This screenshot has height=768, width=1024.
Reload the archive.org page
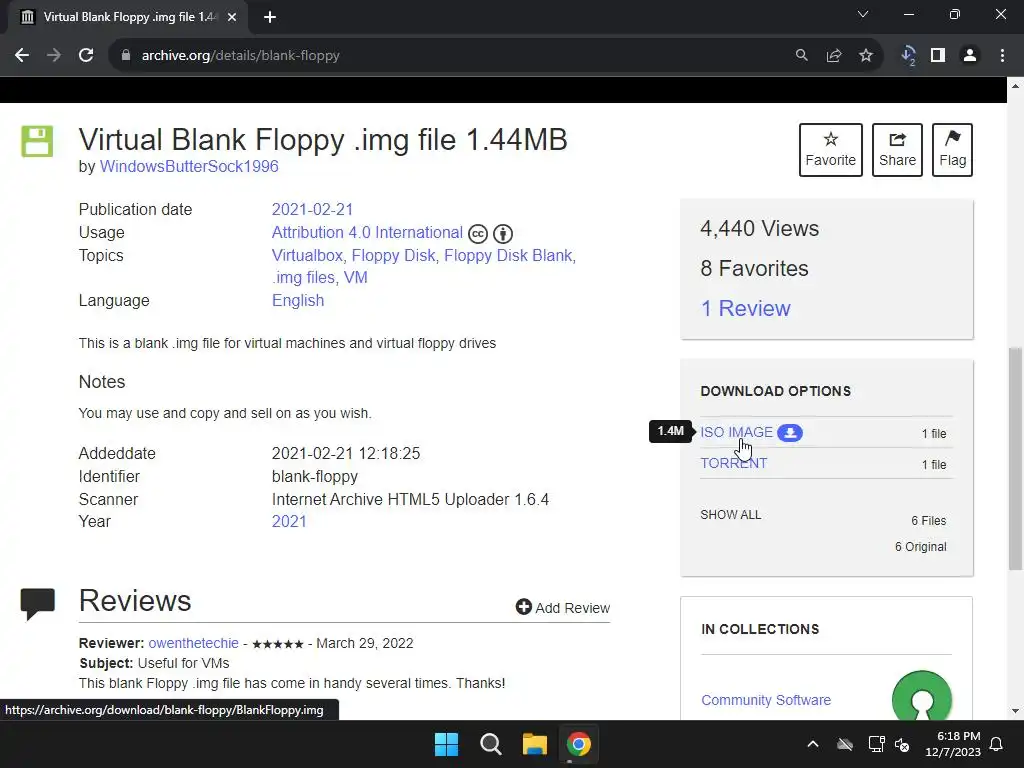pos(86,56)
